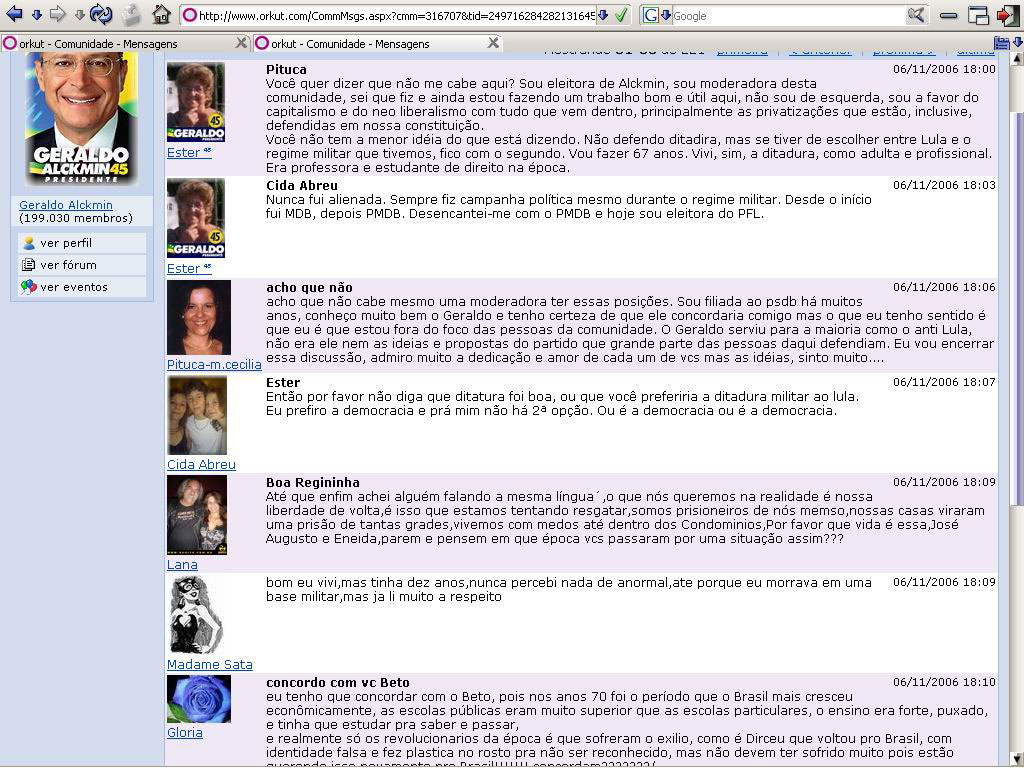1024x768 pixels.
Task: Open Lana's avatar photo
Action: coord(197,515)
